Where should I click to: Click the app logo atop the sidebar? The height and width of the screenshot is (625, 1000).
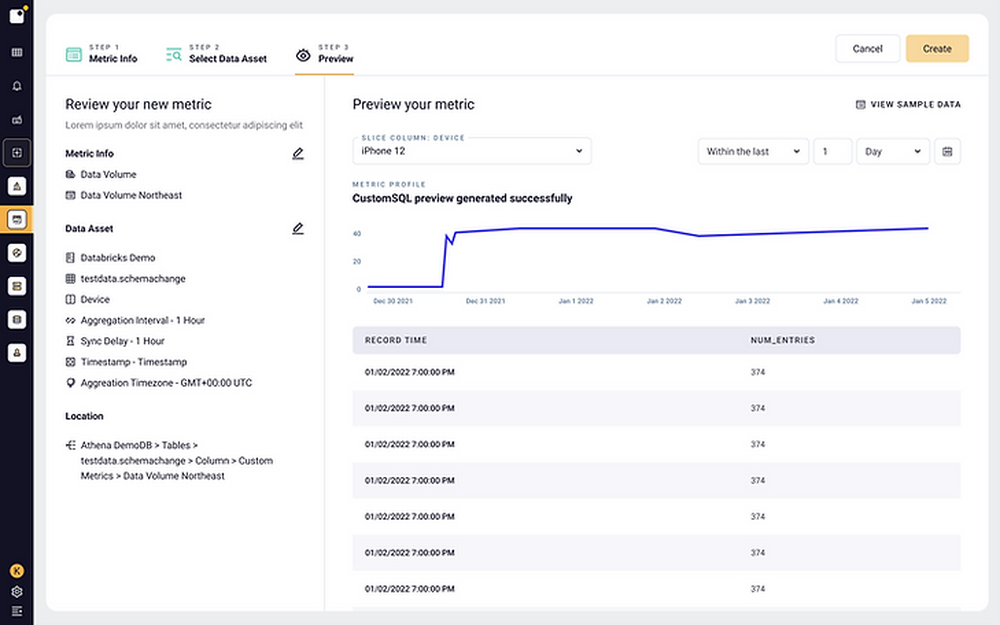point(17,15)
